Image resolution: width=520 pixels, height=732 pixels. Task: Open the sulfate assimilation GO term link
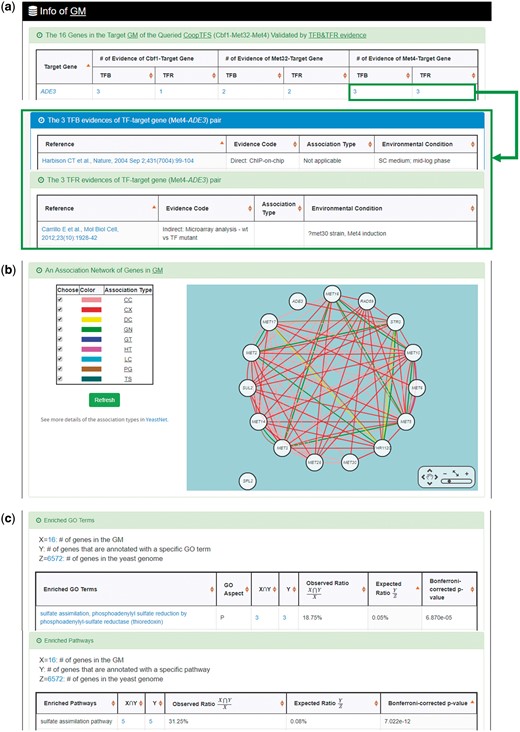point(113,618)
